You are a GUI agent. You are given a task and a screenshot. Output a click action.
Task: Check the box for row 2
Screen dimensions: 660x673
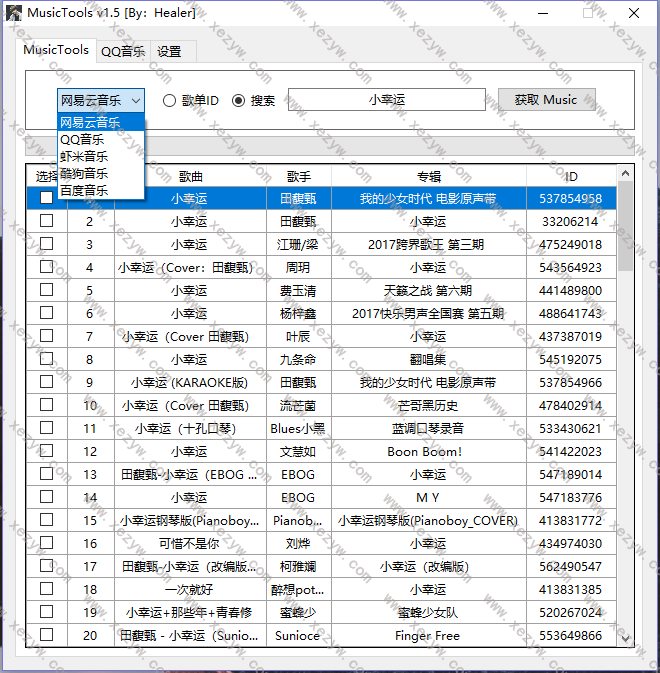(46, 221)
